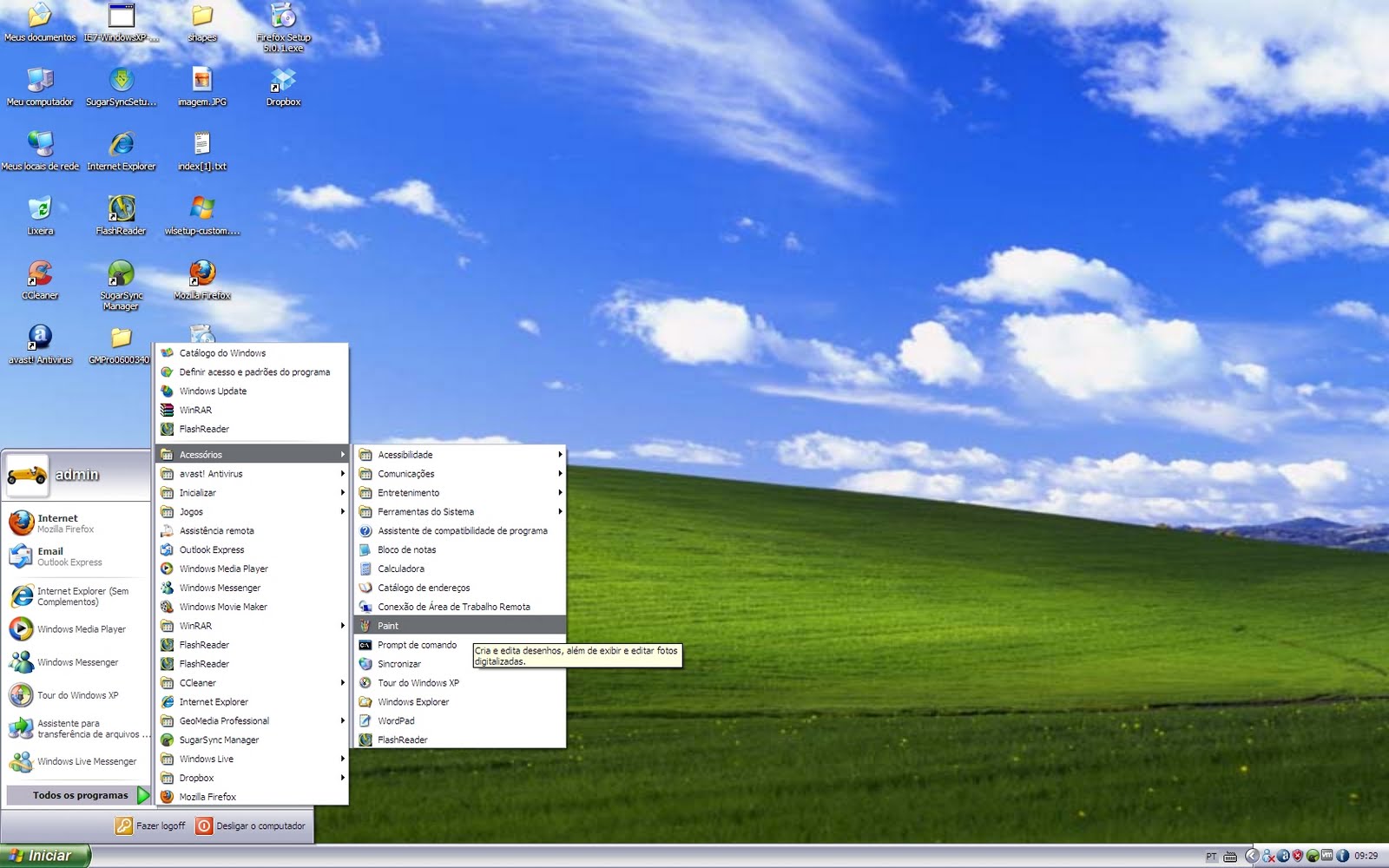Screen dimensions: 1389x868
Task: Open Catálogo de endereços
Action: point(460,589)
